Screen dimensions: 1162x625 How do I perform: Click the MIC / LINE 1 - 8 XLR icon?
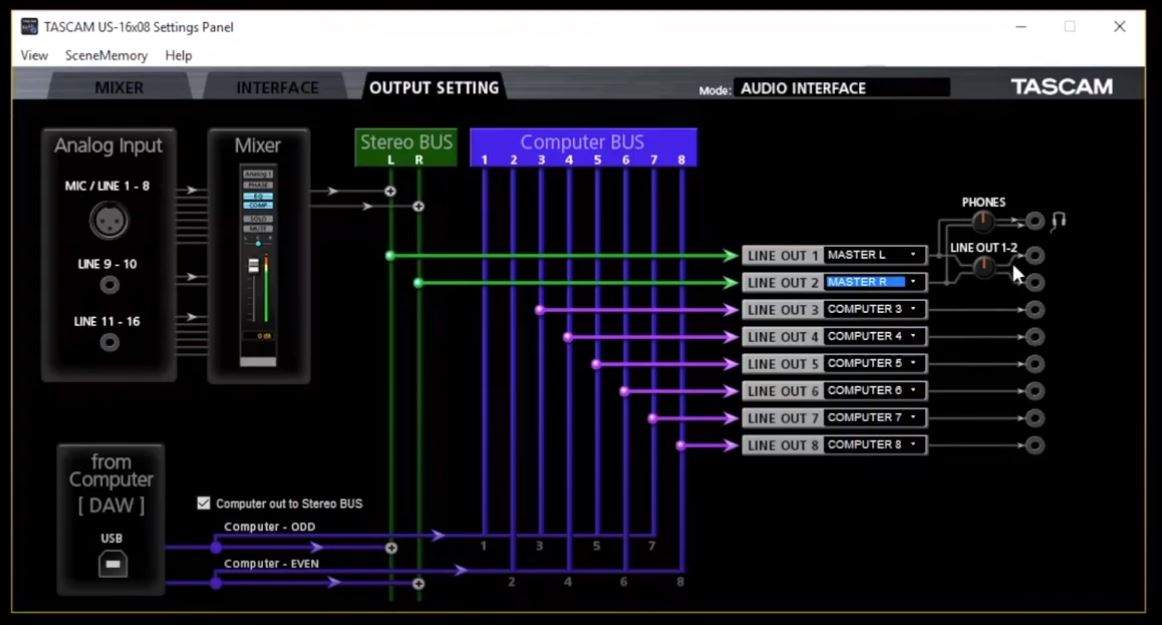coord(109,220)
